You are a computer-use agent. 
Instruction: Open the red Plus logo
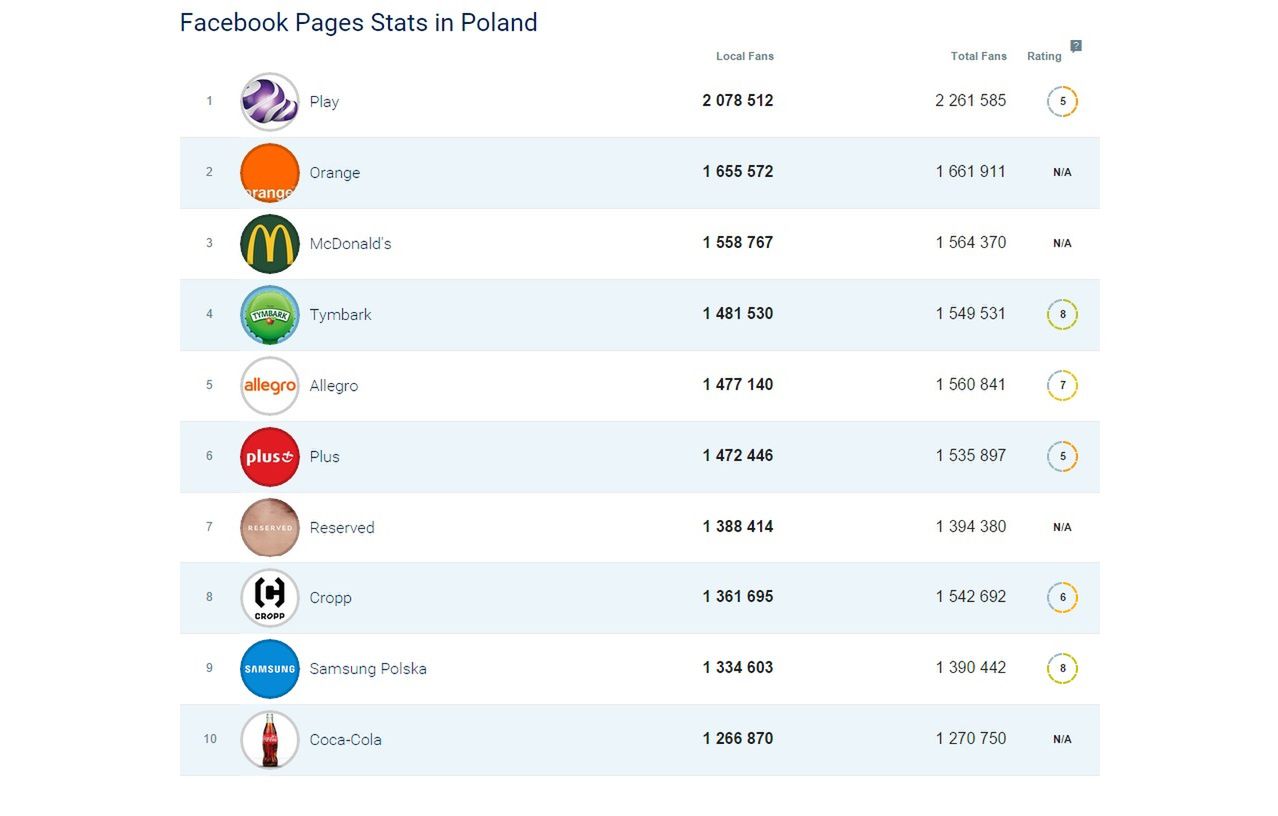click(270, 457)
